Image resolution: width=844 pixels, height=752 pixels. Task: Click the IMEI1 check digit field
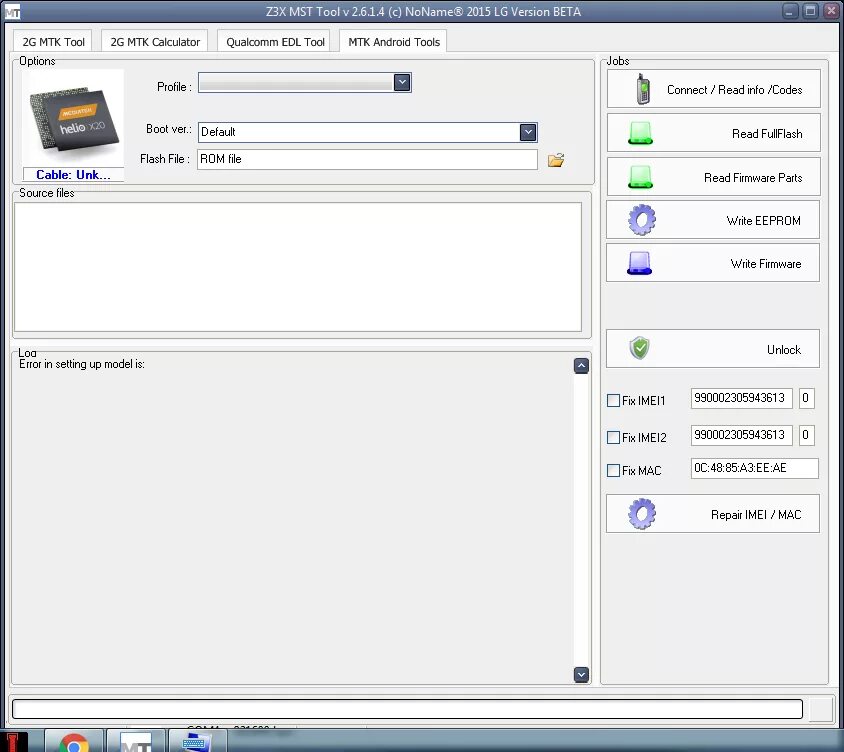806,398
